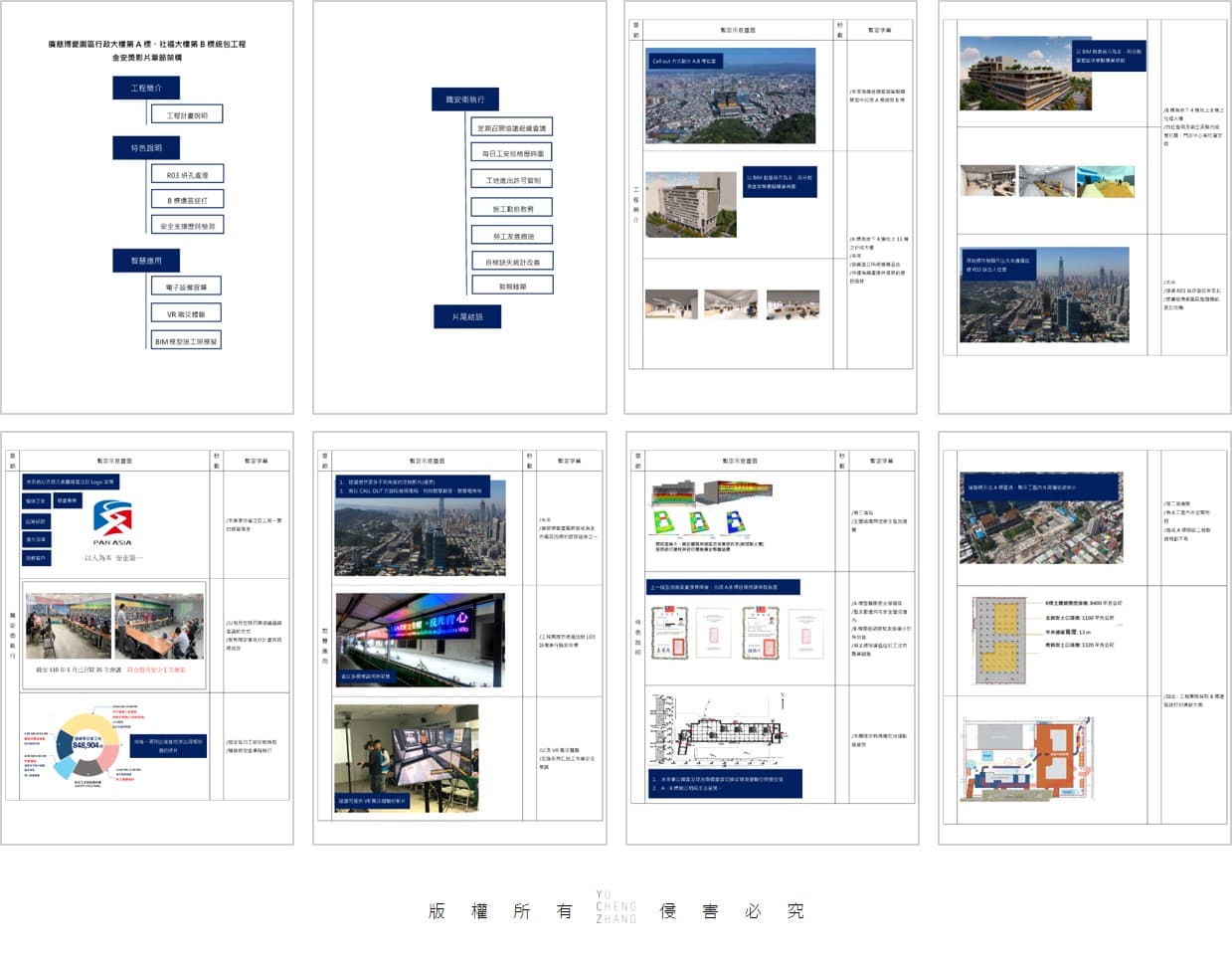Click the grey building render beside BIM caption
The height and width of the screenshot is (967, 1232).
click(x=692, y=204)
